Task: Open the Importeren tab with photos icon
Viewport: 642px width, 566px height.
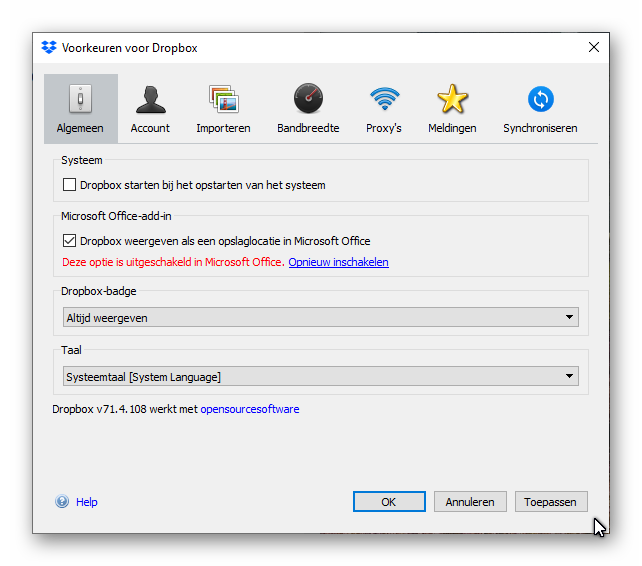Action: coord(223,109)
